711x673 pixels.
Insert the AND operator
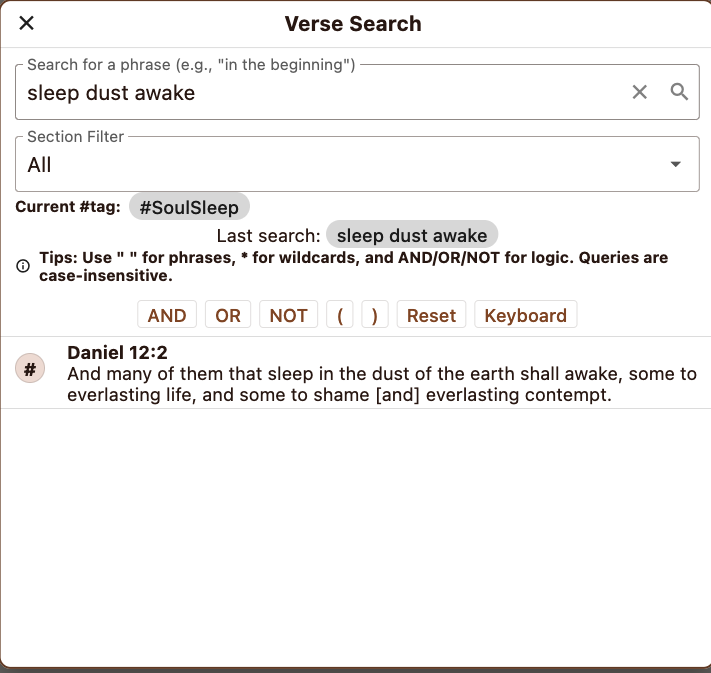coord(167,315)
